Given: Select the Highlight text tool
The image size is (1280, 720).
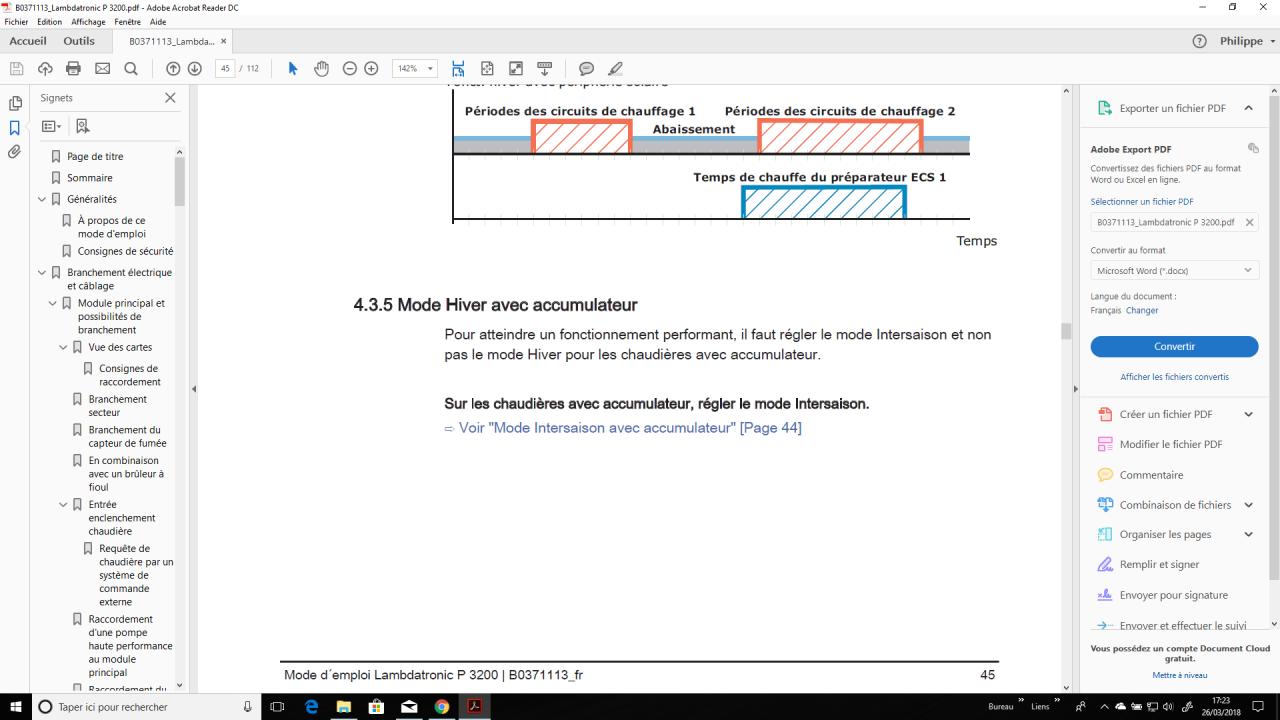Looking at the screenshot, I should tap(615, 68).
